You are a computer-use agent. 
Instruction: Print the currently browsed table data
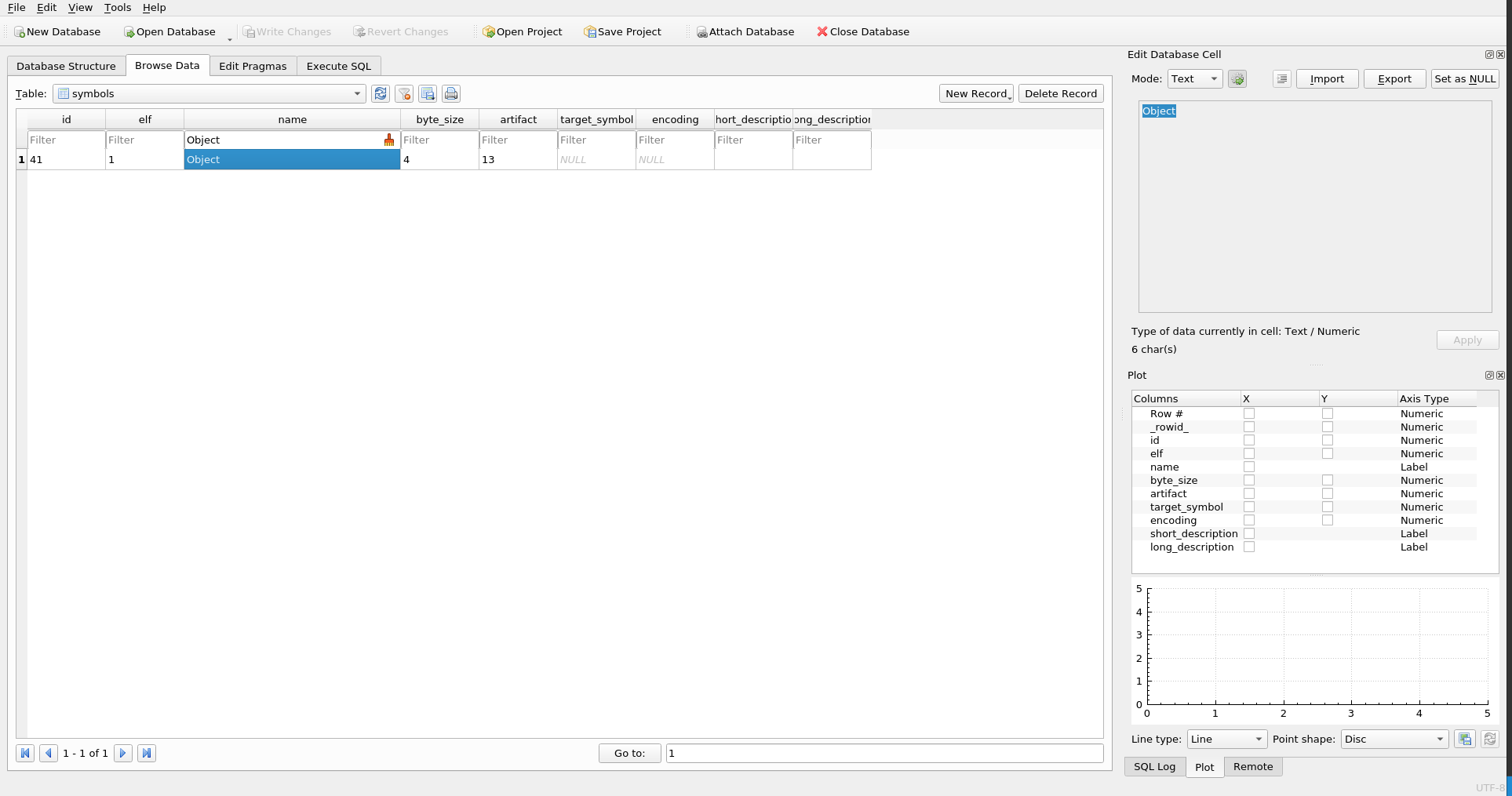451,94
